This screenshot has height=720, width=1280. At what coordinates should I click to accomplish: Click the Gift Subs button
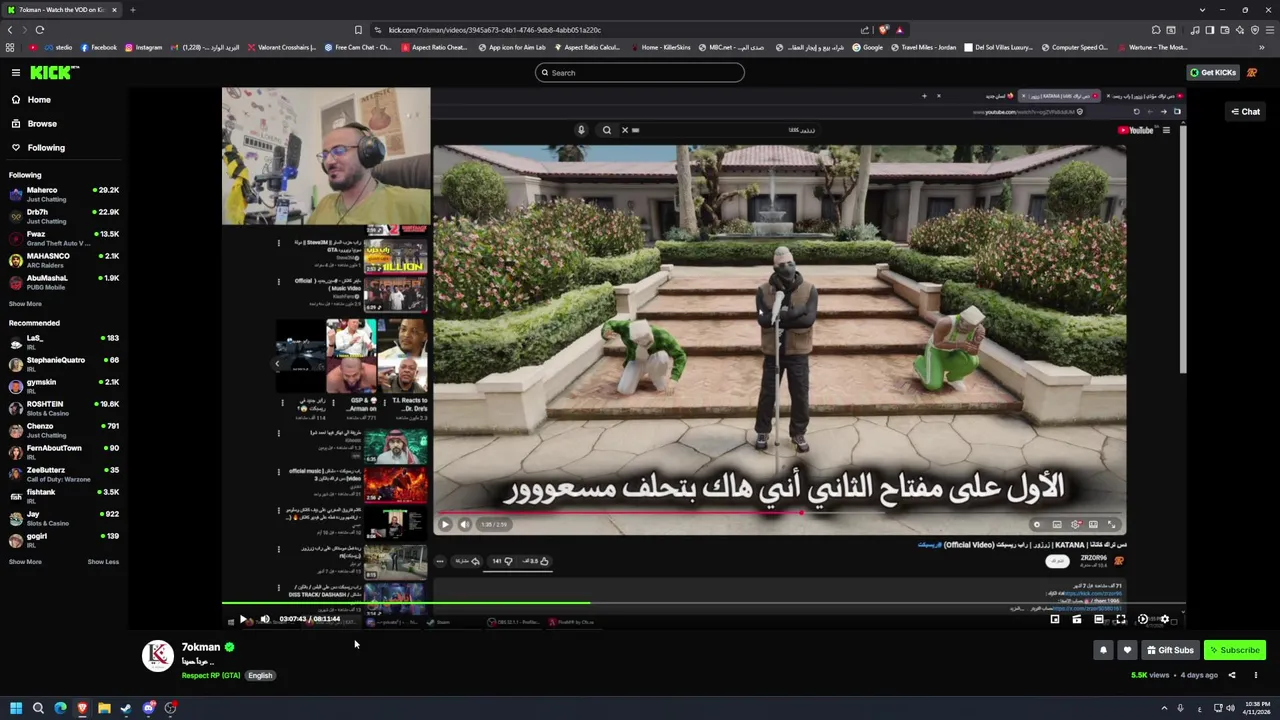1170,650
